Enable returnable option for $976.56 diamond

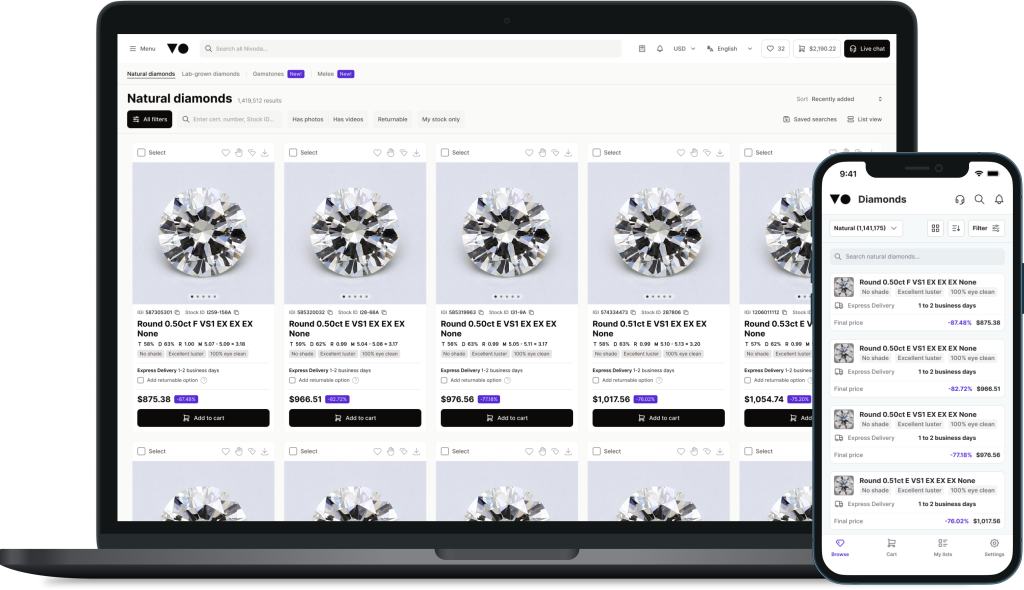444,380
